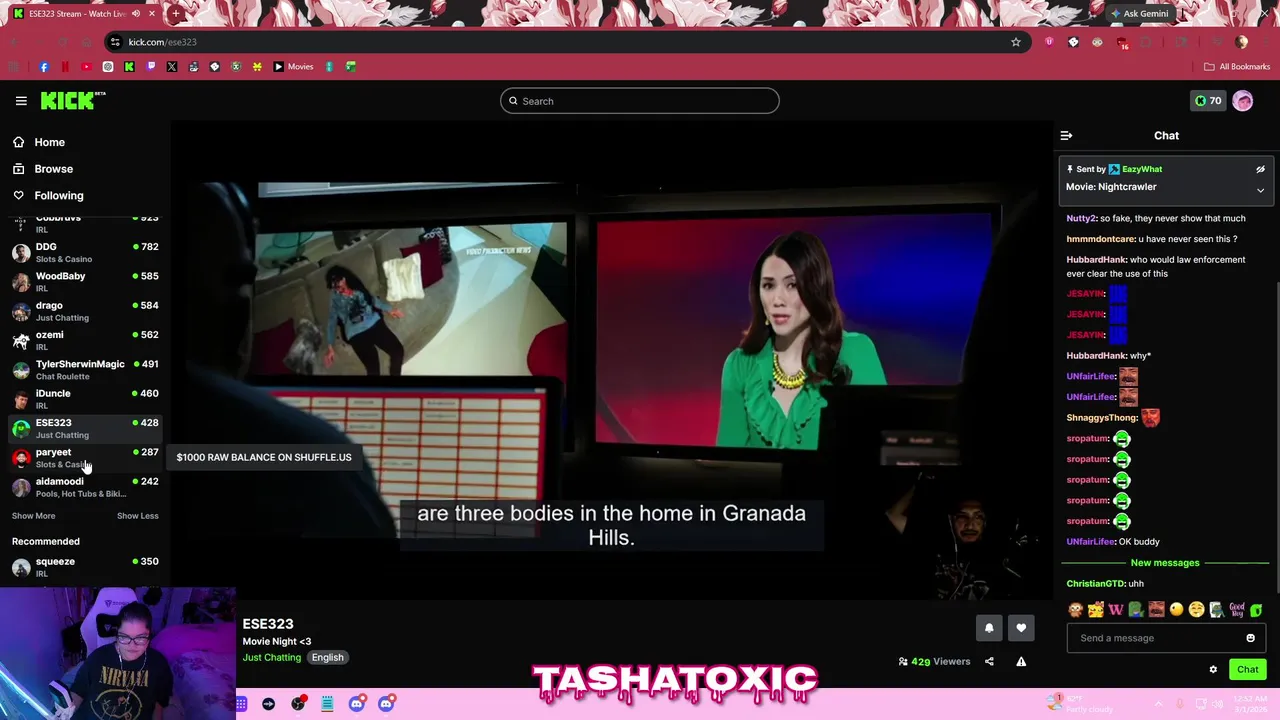Click the Just Chatting category link
This screenshot has height=720, width=1280.
[x=272, y=658]
